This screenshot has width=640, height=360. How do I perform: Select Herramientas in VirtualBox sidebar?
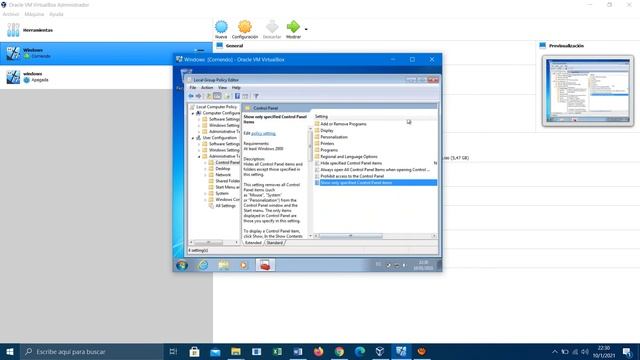(x=106, y=30)
